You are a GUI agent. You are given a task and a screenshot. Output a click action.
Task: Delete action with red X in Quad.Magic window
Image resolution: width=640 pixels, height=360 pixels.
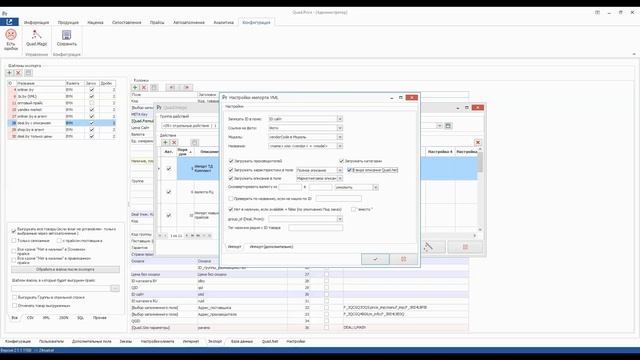click(174, 142)
